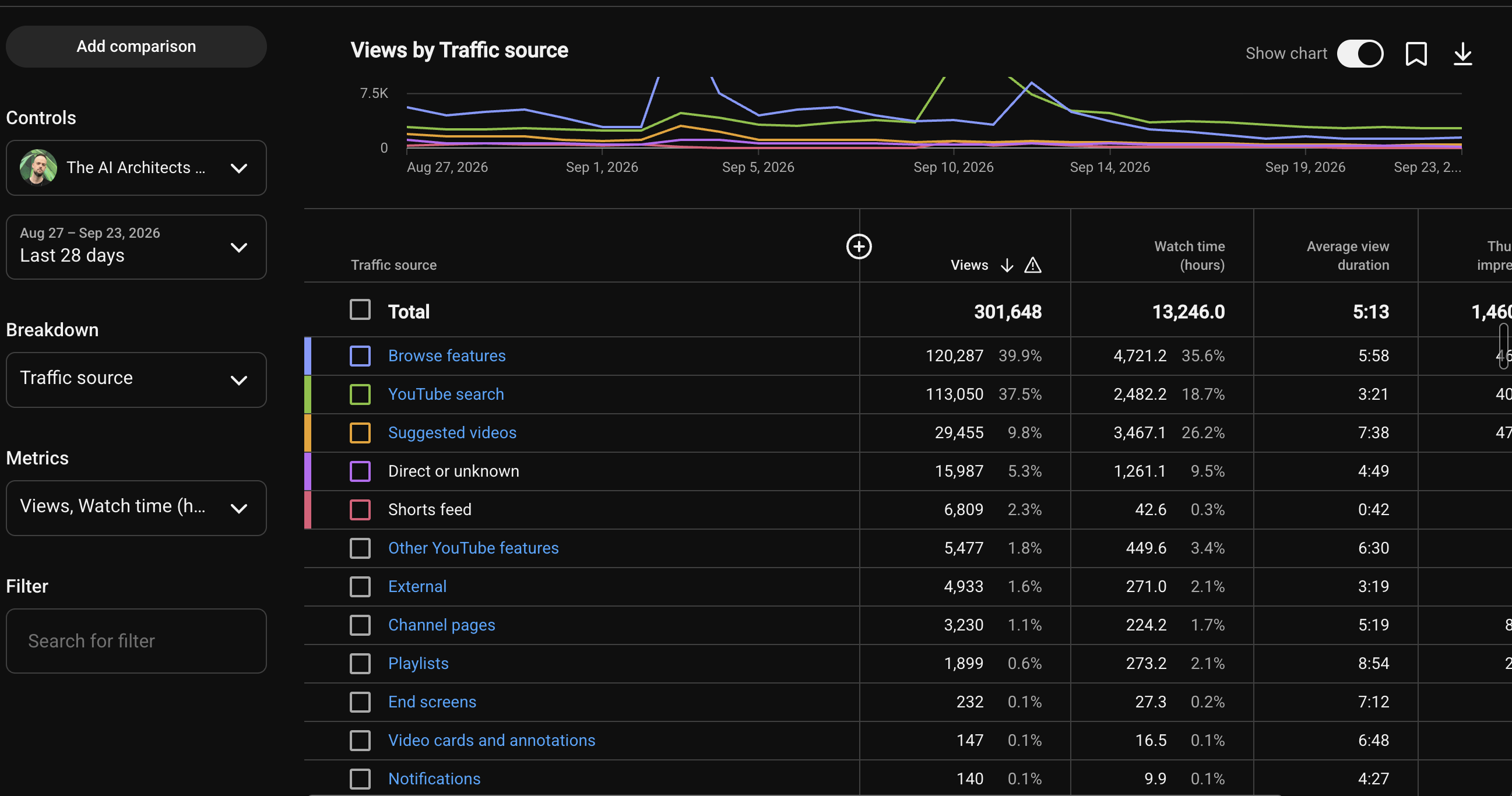Click the blue color bar for Browse features
This screenshot has width=1512, height=796.
coord(308,355)
